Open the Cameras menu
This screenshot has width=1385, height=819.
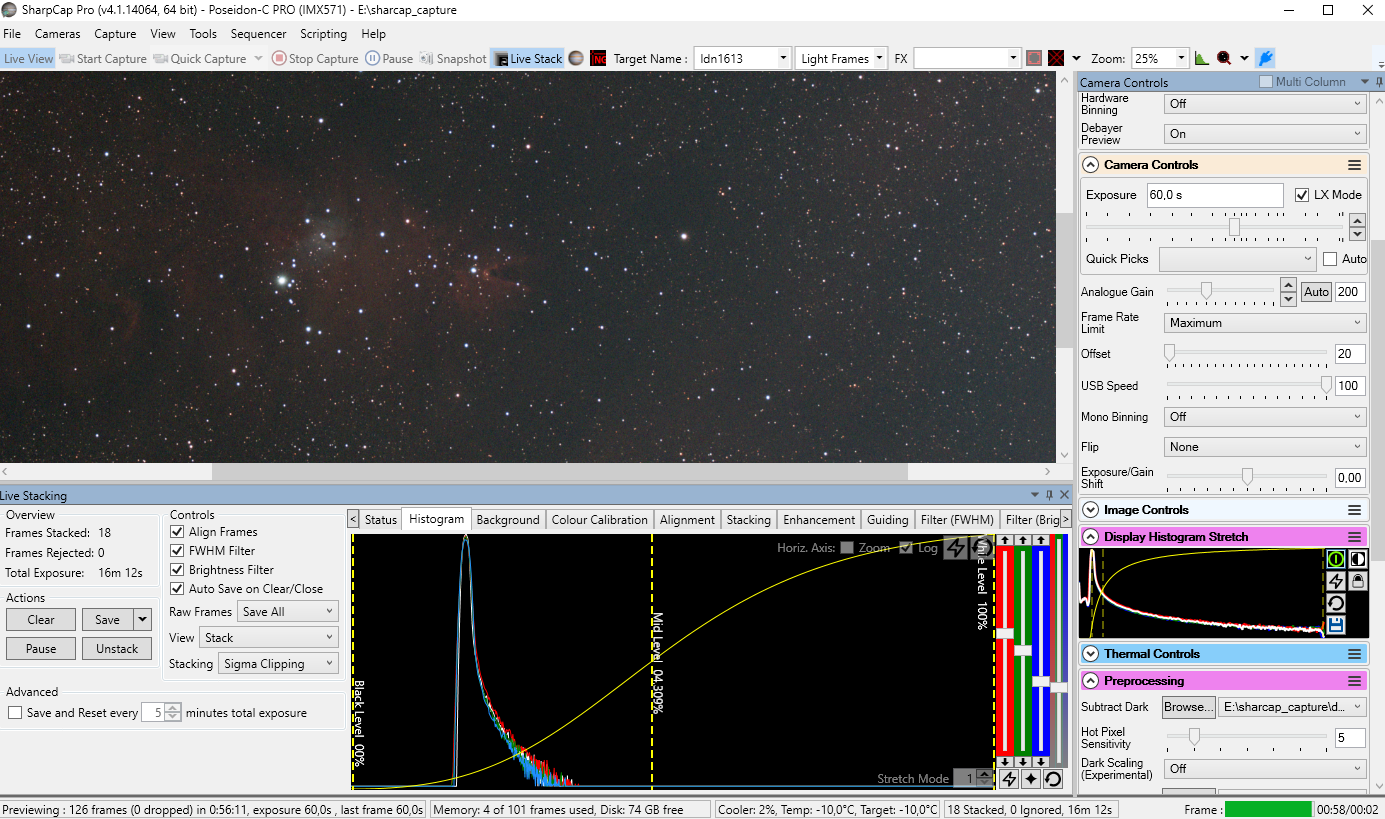coord(57,34)
